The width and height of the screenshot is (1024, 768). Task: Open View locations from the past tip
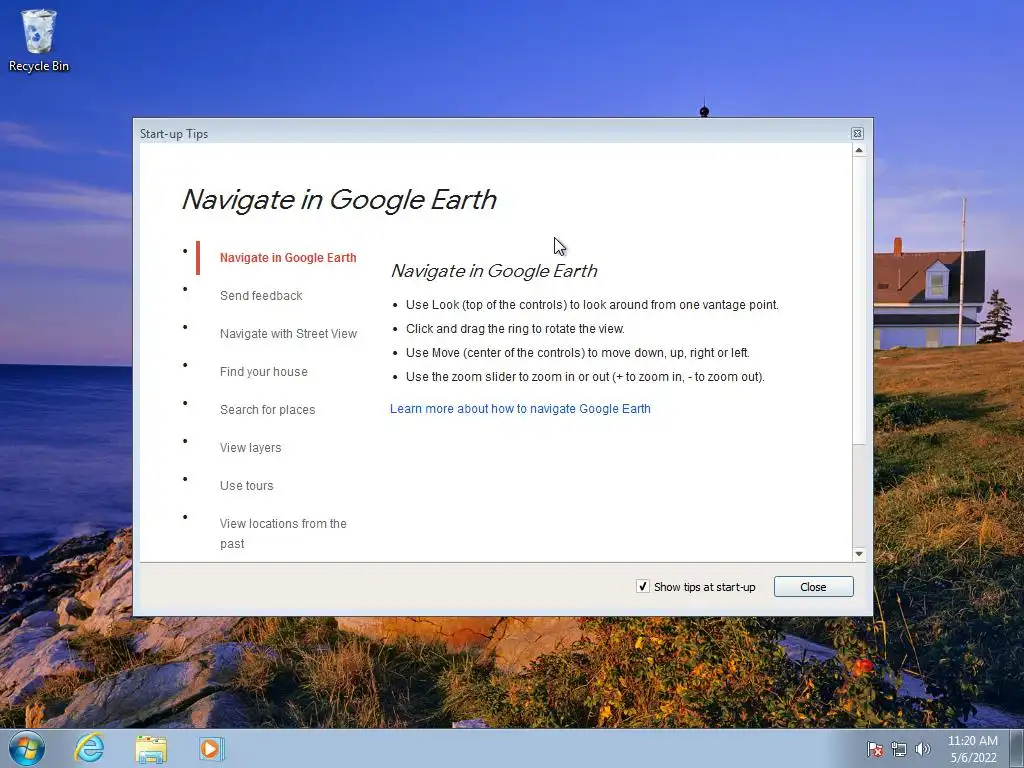(283, 534)
